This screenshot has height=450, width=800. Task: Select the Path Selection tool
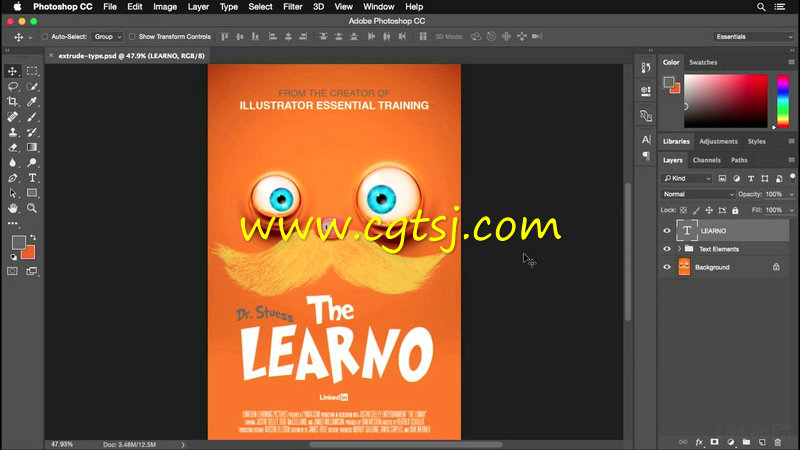point(13,193)
